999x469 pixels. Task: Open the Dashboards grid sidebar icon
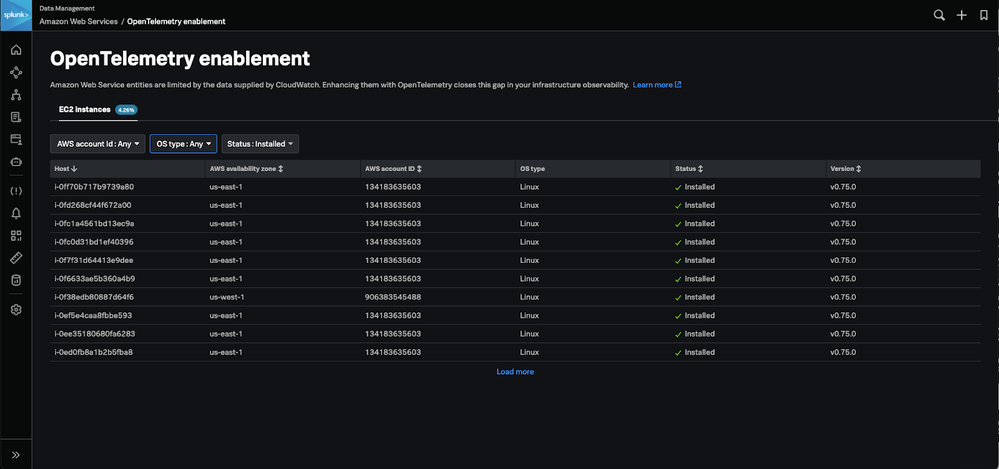pos(16,236)
